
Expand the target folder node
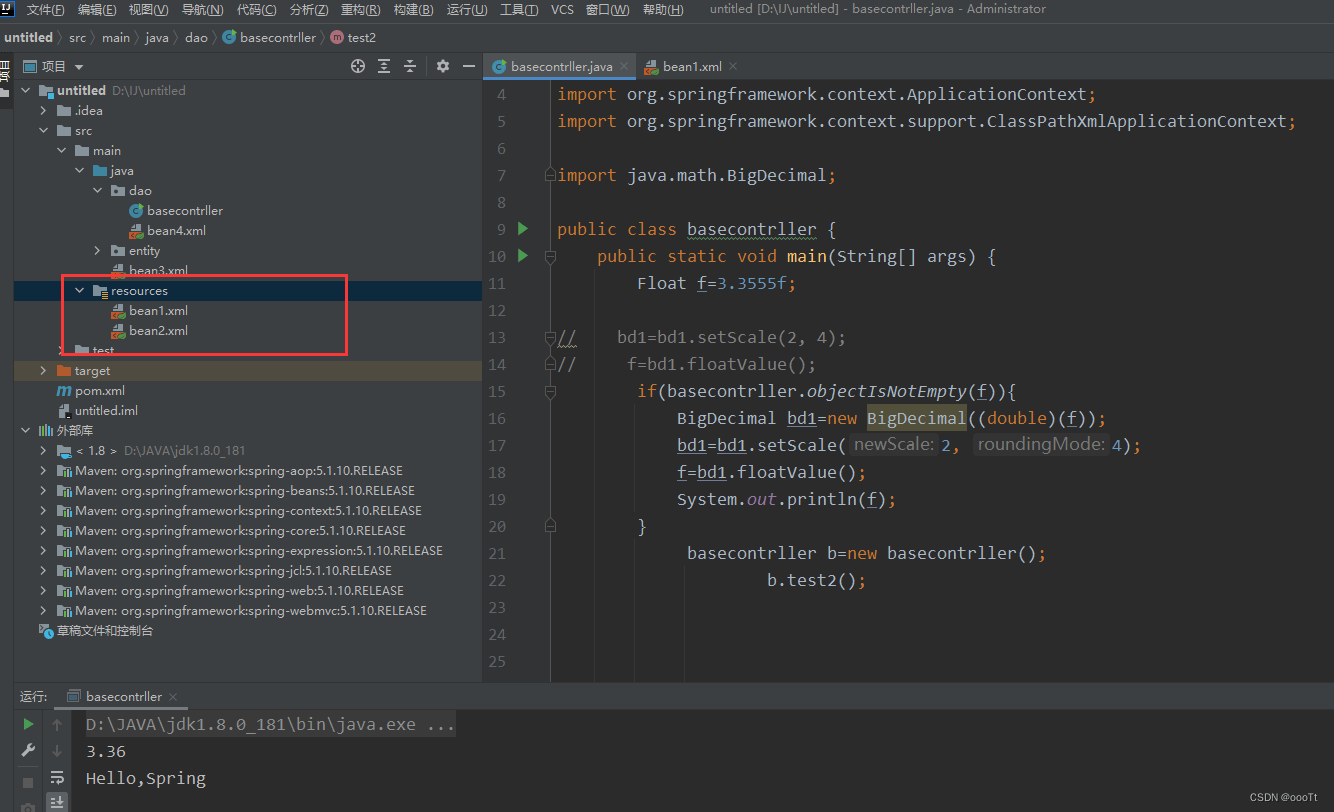click(43, 371)
